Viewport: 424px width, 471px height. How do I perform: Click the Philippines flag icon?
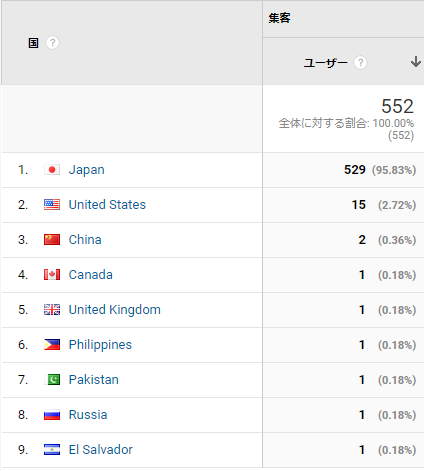pyautogui.click(x=52, y=345)
